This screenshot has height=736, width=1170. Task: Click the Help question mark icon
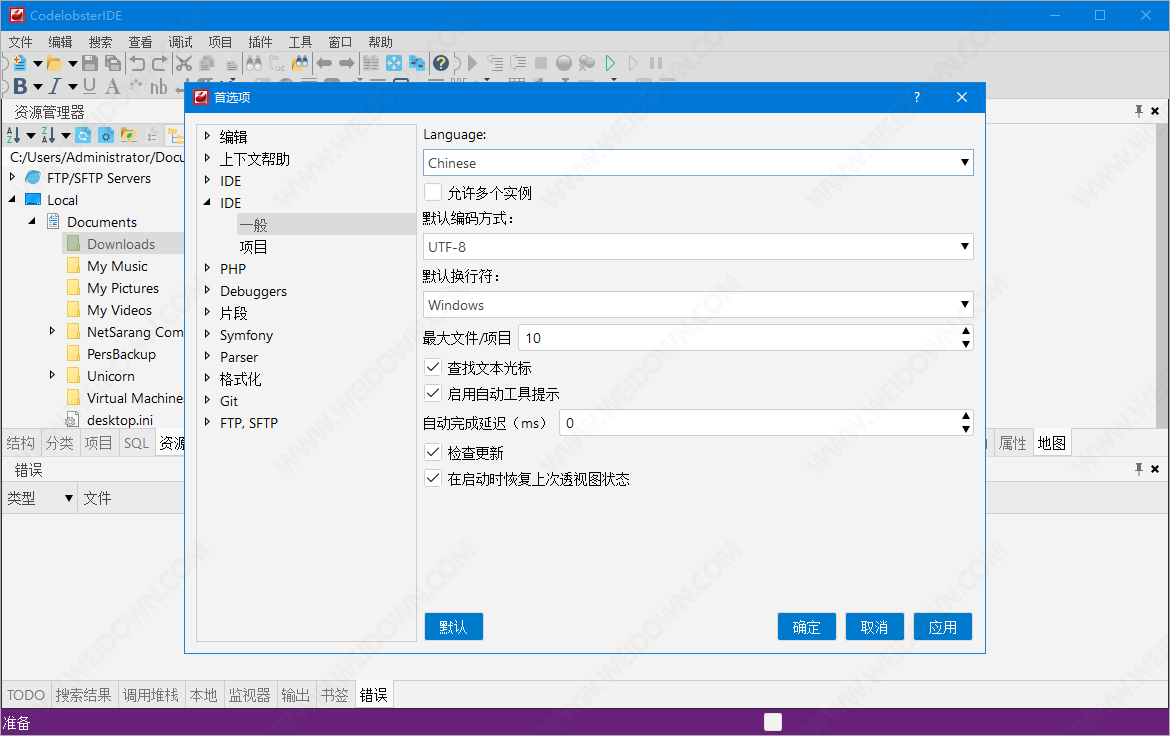[x=440, y=63]
